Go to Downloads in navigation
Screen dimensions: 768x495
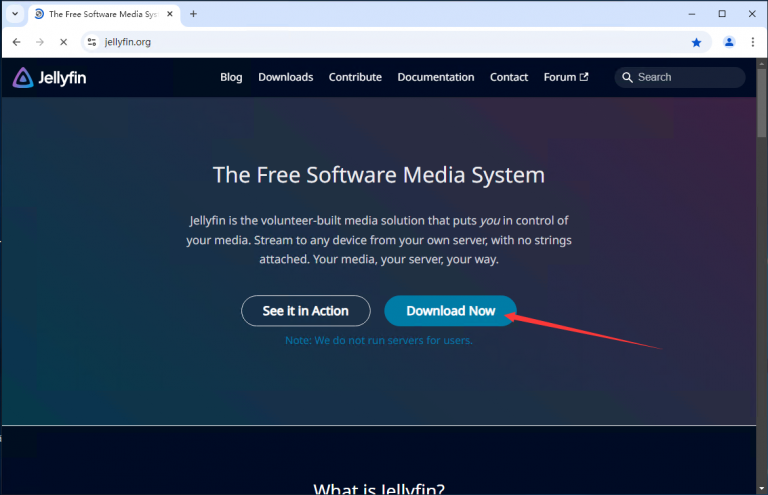(285, 77)
